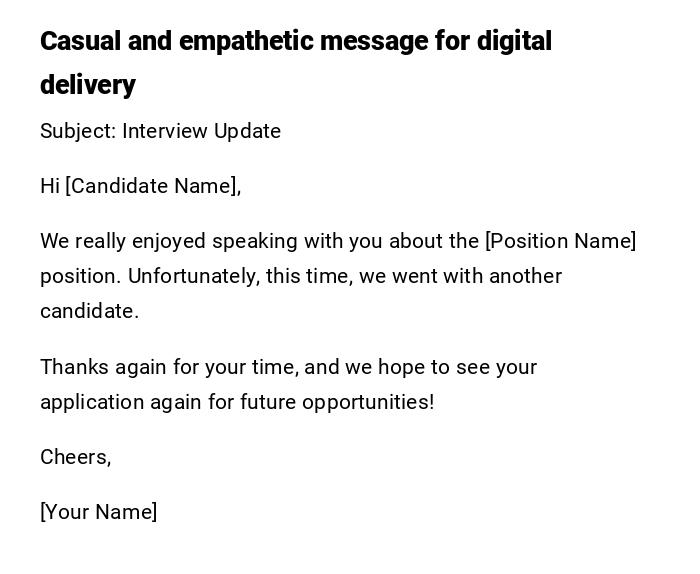The height and width of the screenshot is (574, 700).
Task: Click the "Cheers," sign-off line
Action: click(x=75, y=458)
